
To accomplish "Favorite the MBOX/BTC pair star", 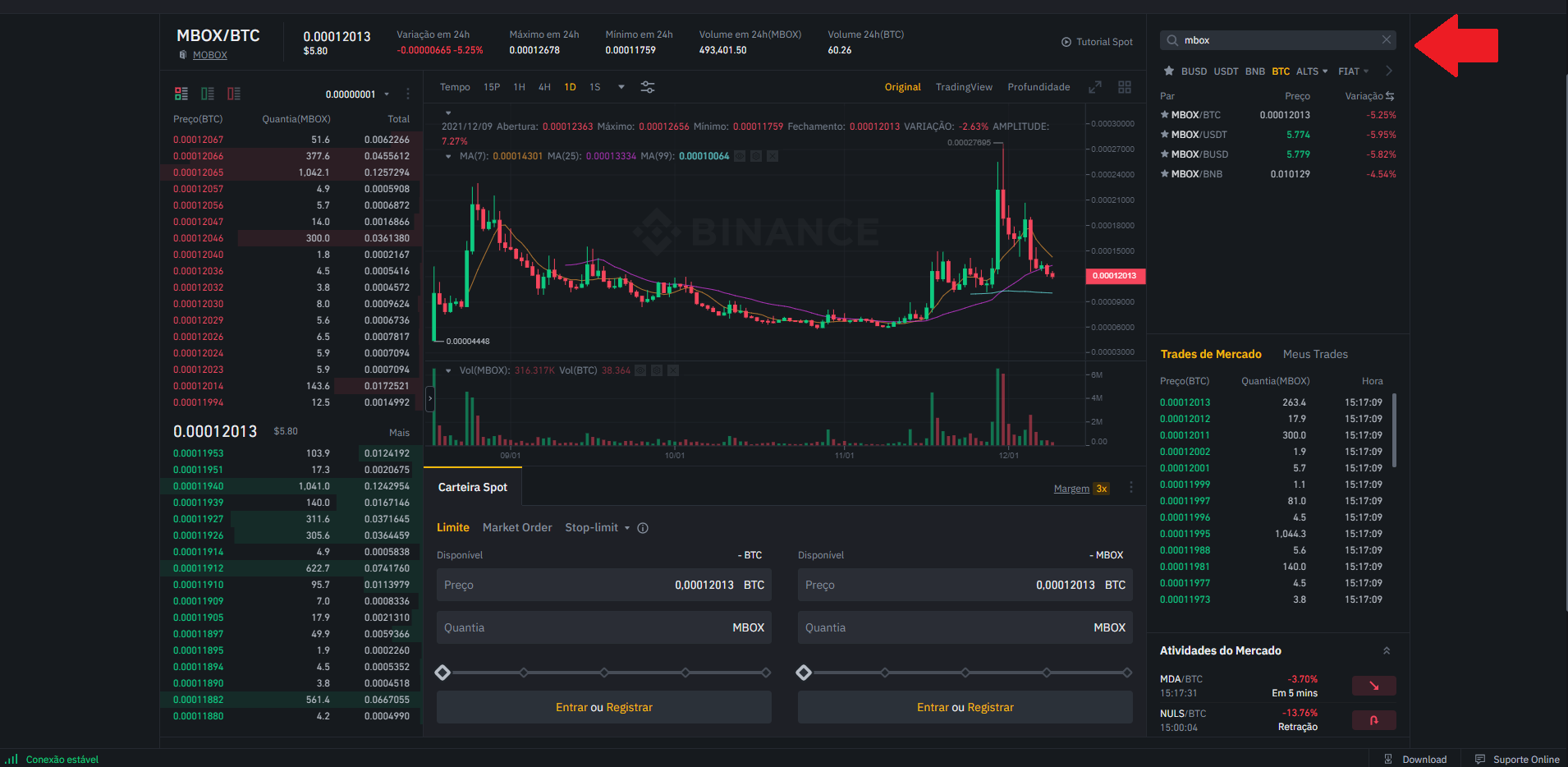I will pyautogui.click(x=1164, y=115).
